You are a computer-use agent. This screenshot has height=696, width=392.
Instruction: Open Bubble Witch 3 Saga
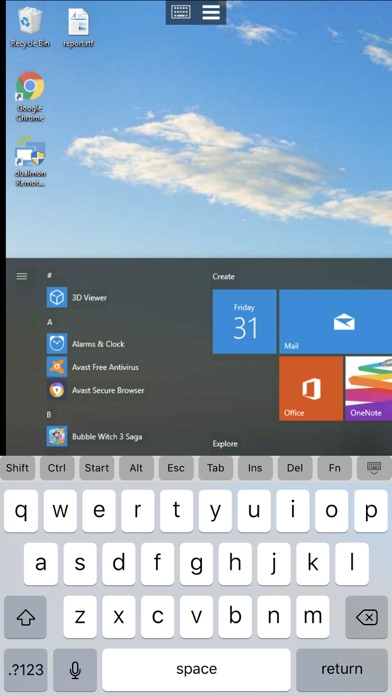pos(95,436)
